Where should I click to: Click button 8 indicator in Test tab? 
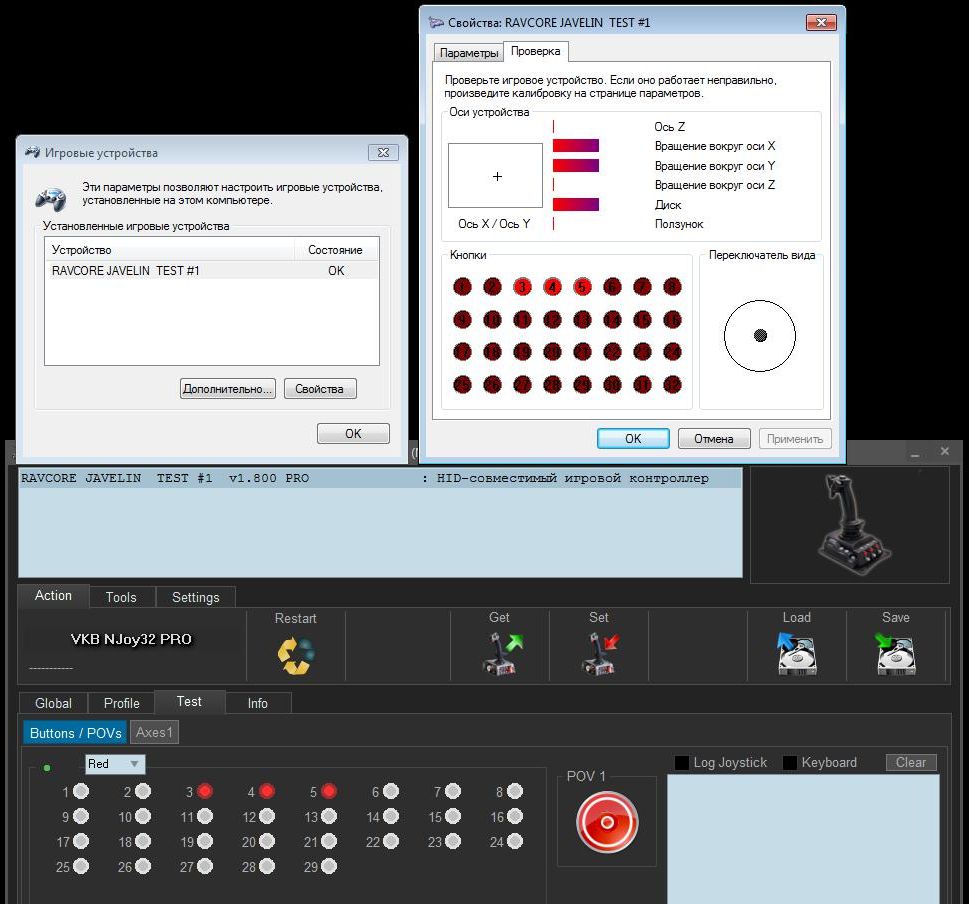coord(515,792)
